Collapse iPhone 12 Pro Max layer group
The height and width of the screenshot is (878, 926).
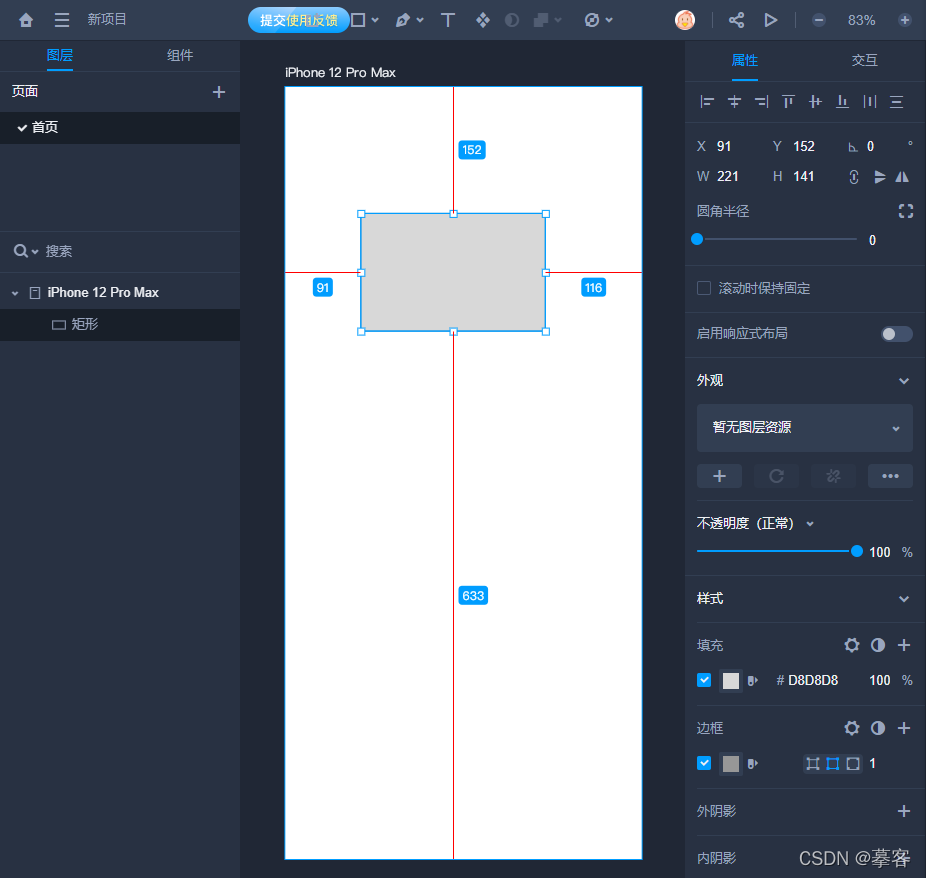click(15, 293)
